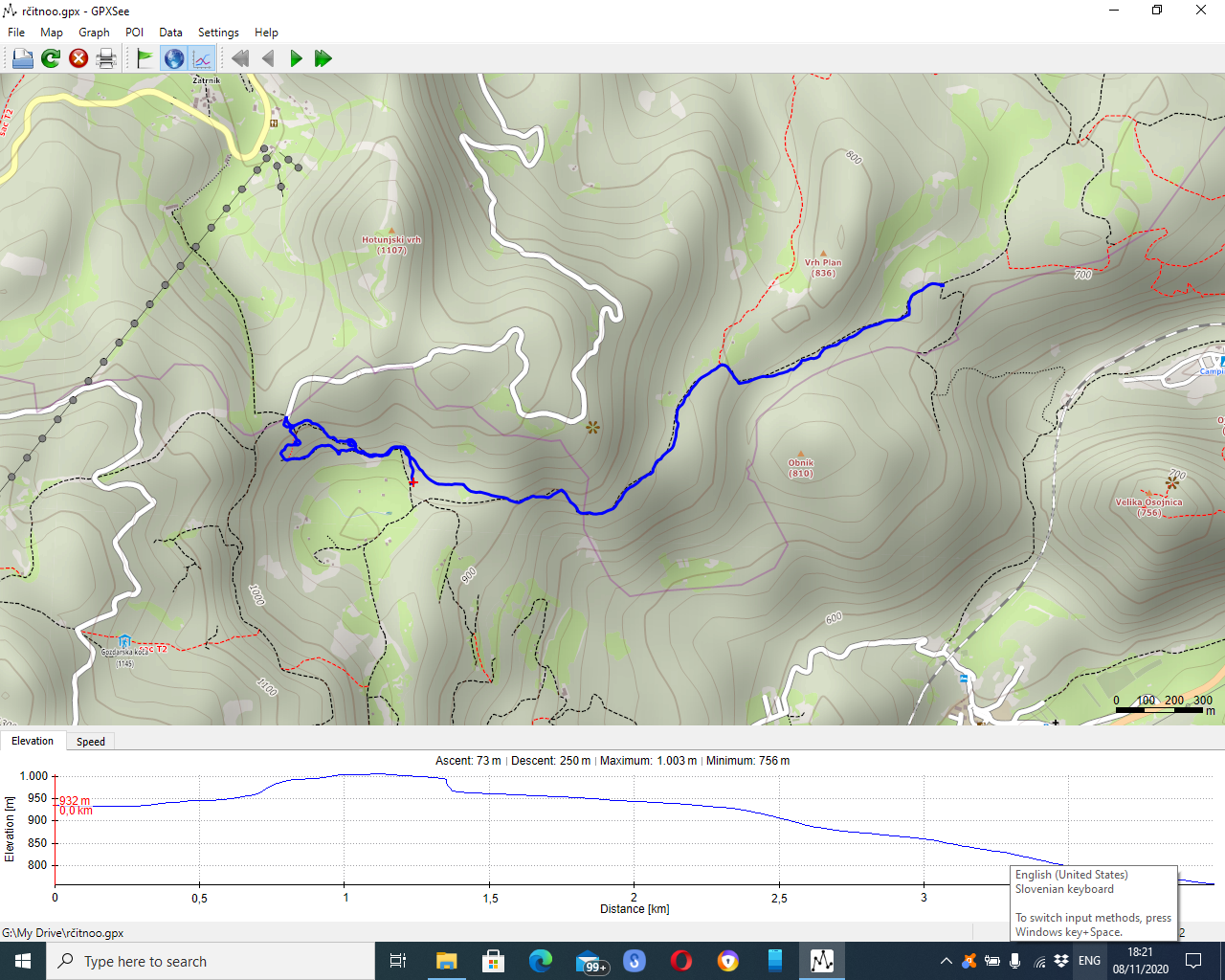Viewport: 1225px width, 980px height.
Task: Click the Open file toolbar icon
Action: (x=22, y=58)
